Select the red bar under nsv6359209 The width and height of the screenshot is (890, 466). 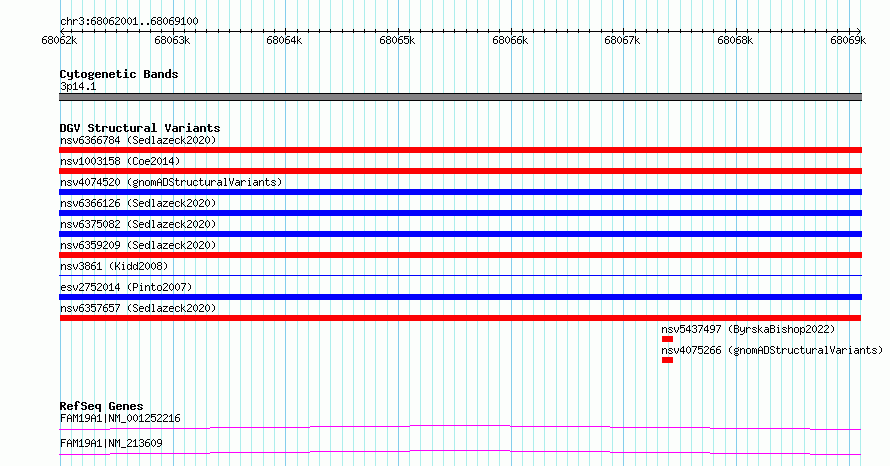[460, 255]
